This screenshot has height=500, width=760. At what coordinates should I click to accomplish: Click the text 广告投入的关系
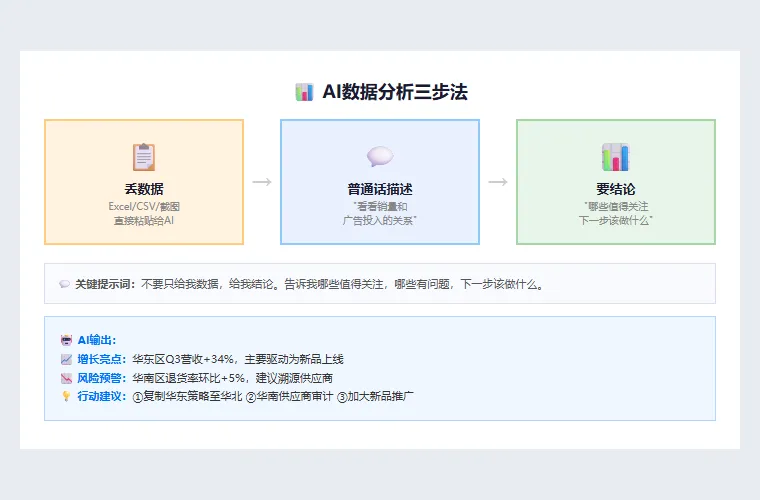pyautogui.click(x=378, y=220)
